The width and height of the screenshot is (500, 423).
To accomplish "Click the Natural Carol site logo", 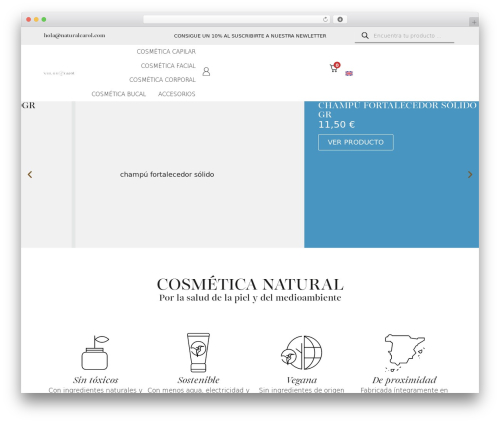I will click(59, 73).
